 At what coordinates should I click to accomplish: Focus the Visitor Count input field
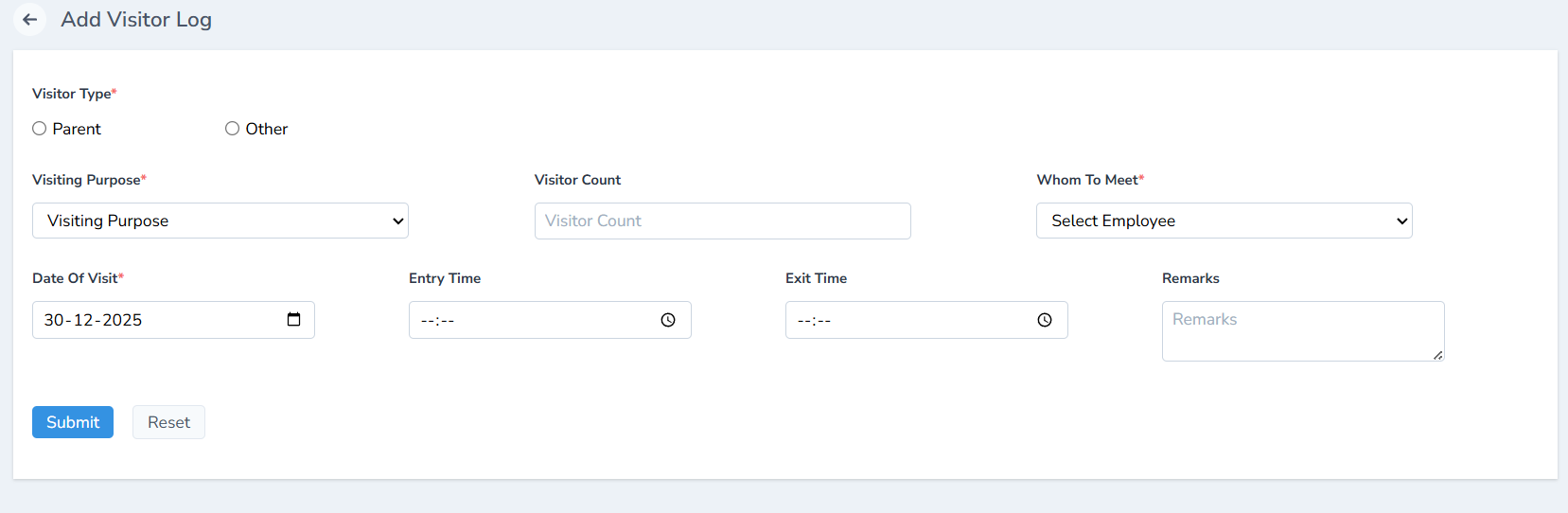[722, 221]
